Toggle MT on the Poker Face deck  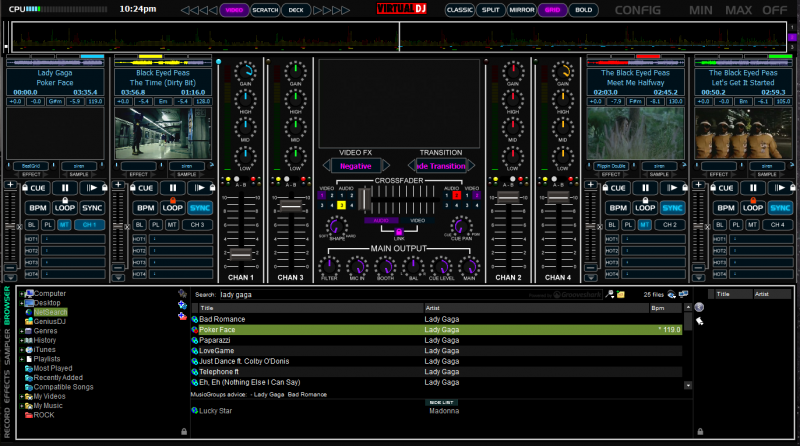point(64,225)
